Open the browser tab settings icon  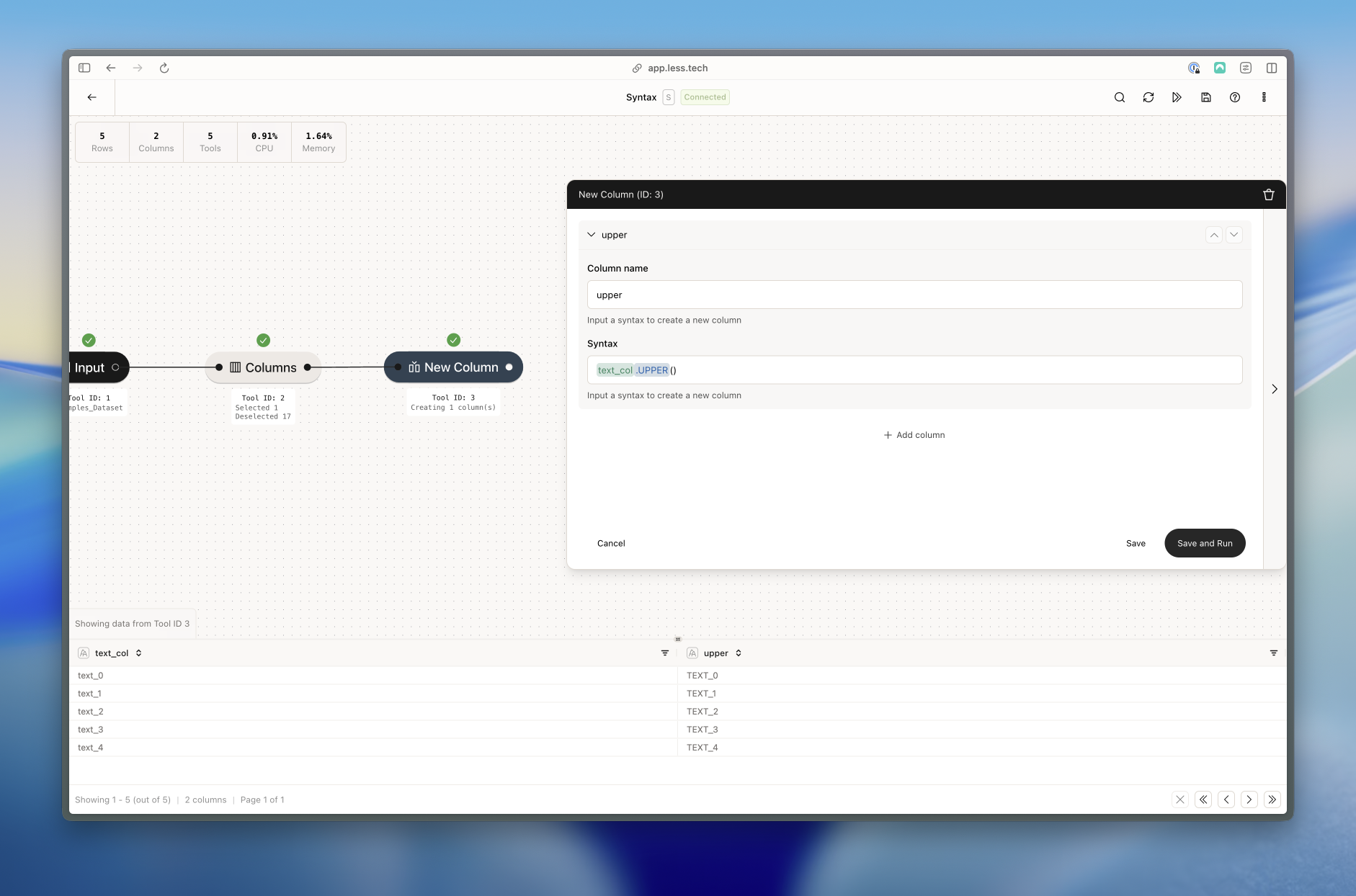pos(1246,68)
